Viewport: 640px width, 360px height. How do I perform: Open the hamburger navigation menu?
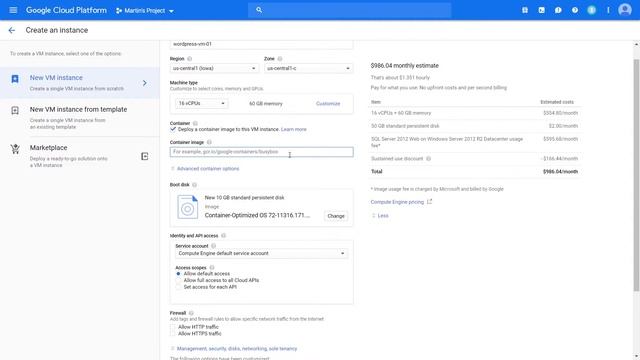pyautogui.click(x=13, y=10)
